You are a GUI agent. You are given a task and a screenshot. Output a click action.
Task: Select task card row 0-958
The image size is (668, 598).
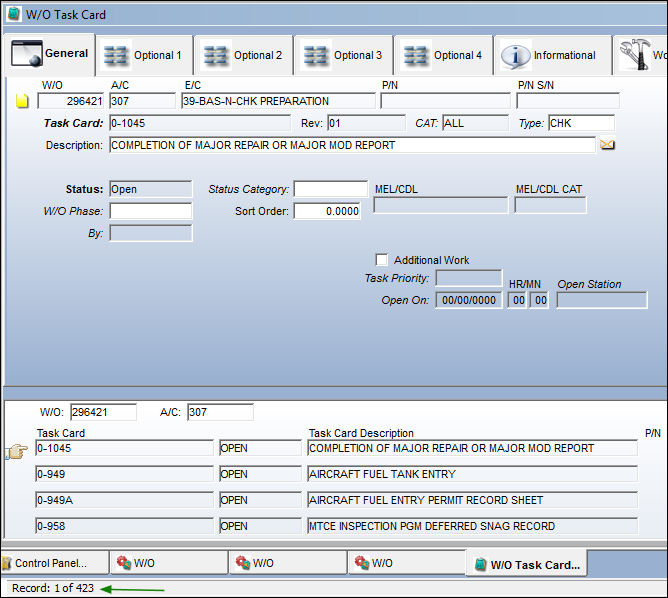(124, 526)
